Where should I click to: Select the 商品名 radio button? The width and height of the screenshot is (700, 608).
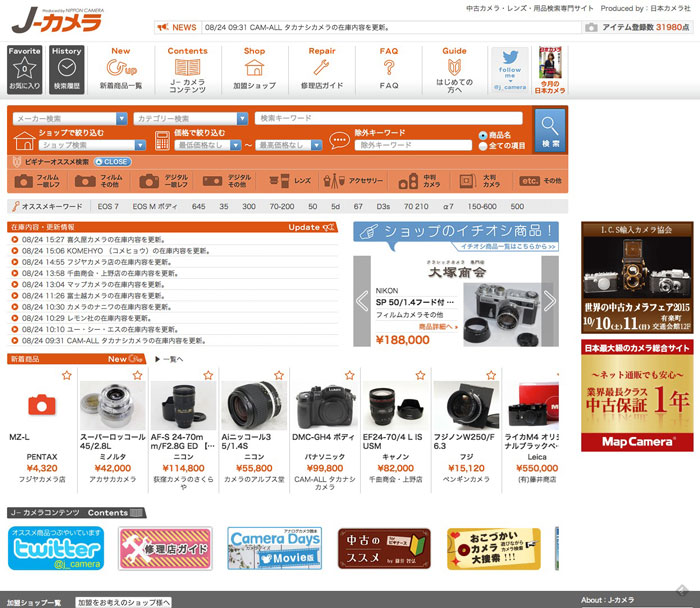(483, 135)
